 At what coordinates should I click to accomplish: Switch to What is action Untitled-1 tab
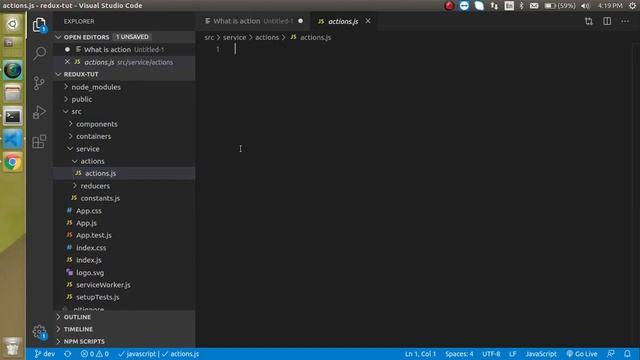coord(253,21)
